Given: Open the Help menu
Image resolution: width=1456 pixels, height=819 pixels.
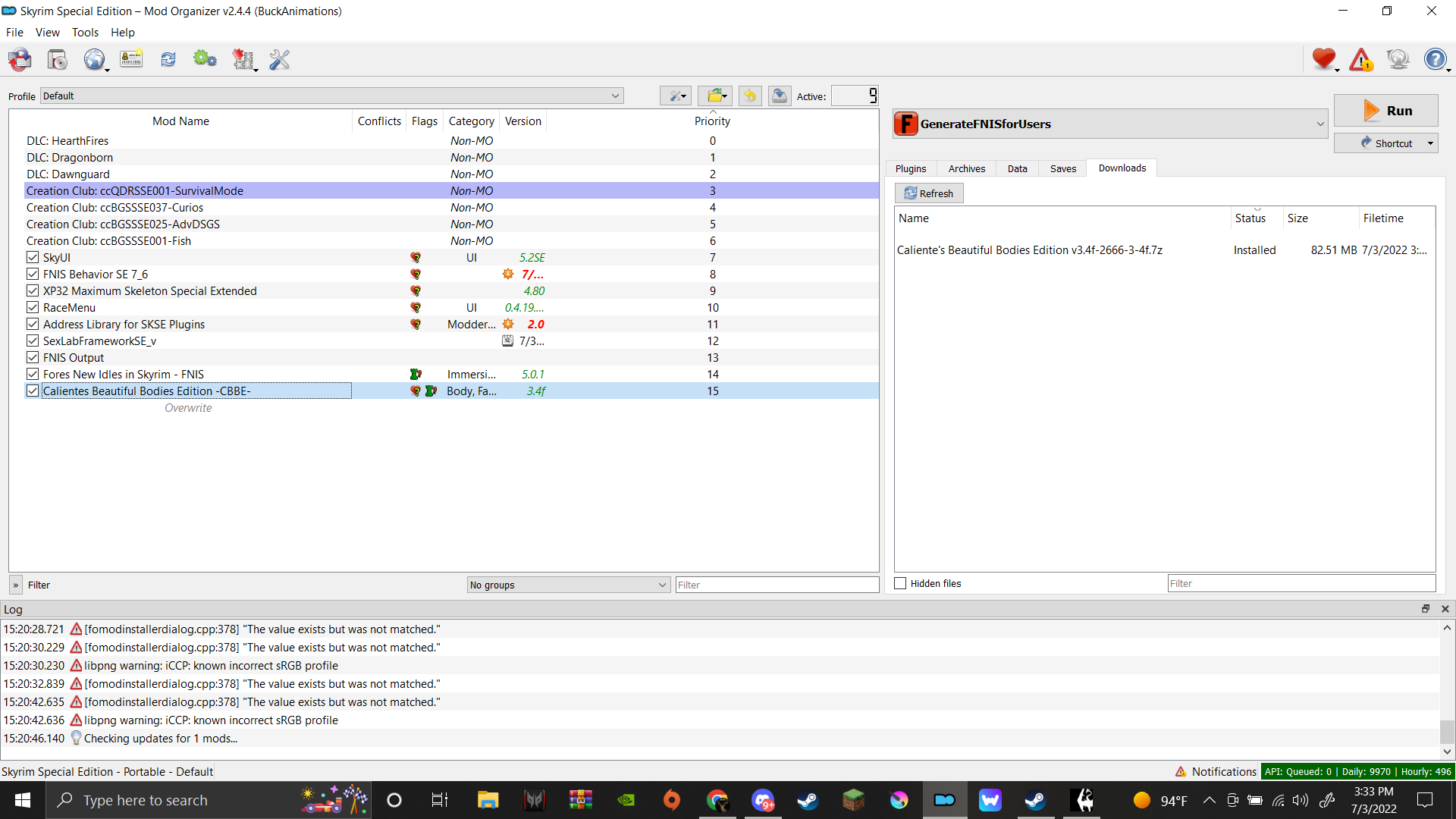Looking at the screenshot, I should tap(122, 33).
